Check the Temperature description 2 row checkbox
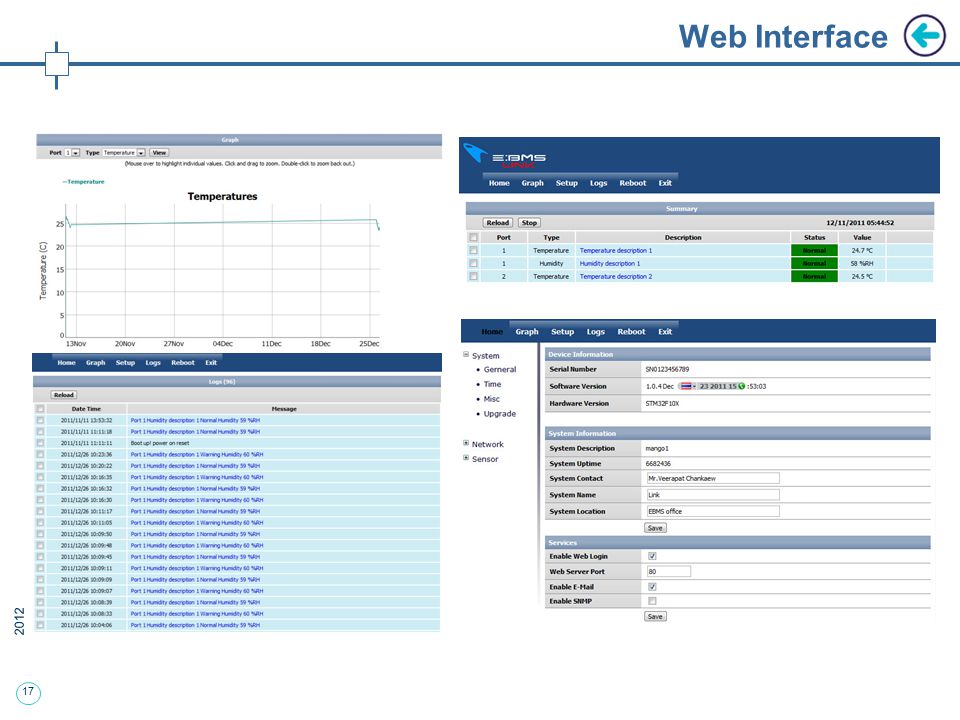The height and width of the screenshot is (720, 960). click(473, 277)
